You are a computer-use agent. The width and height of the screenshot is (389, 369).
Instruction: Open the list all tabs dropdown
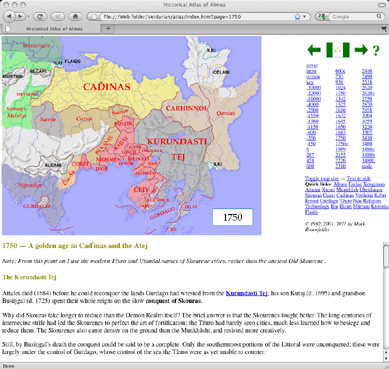[x=384, y=28]
